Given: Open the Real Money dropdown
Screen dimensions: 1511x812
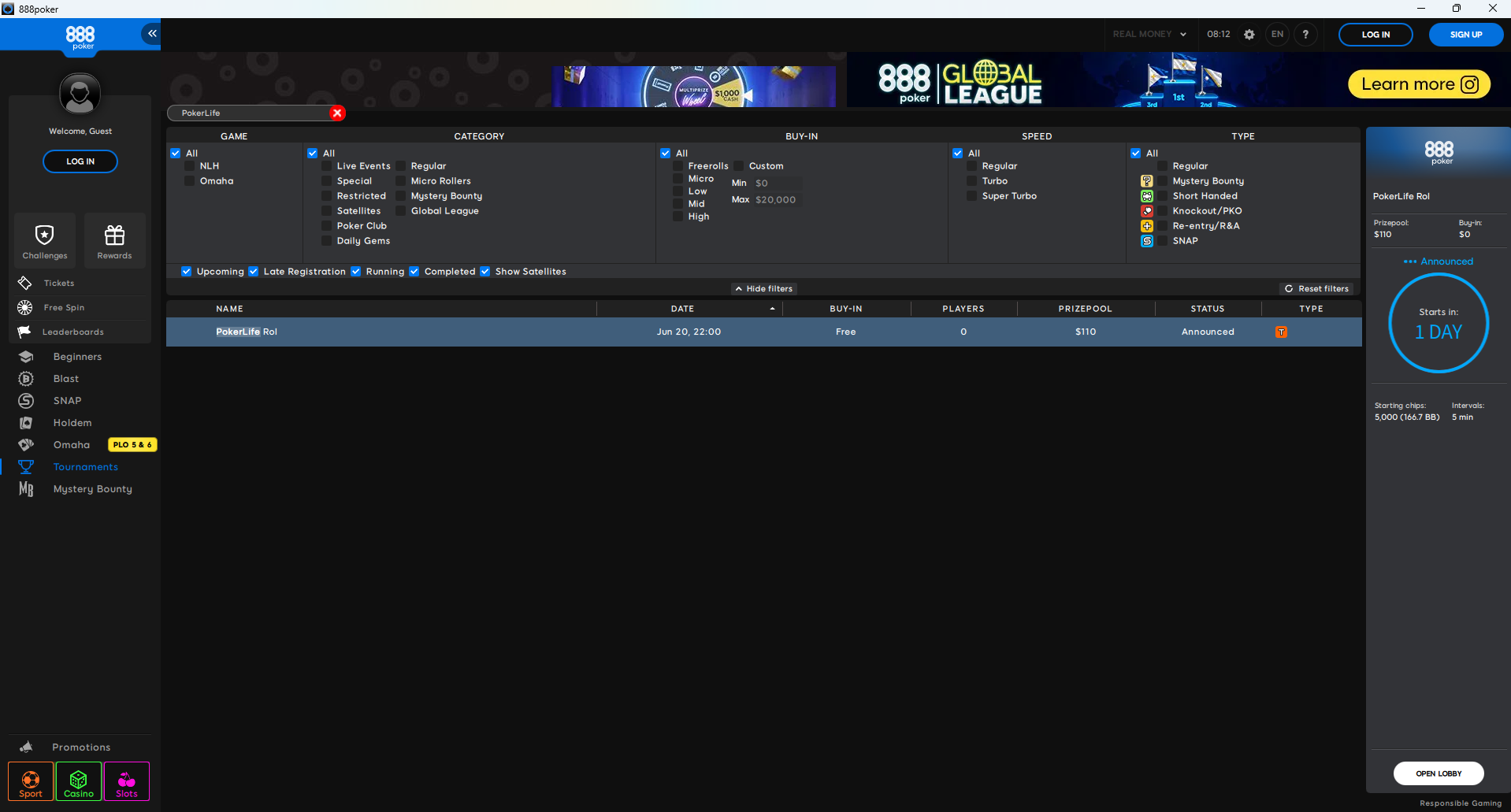Looking at the screenshot, I should pos(1149,35).
